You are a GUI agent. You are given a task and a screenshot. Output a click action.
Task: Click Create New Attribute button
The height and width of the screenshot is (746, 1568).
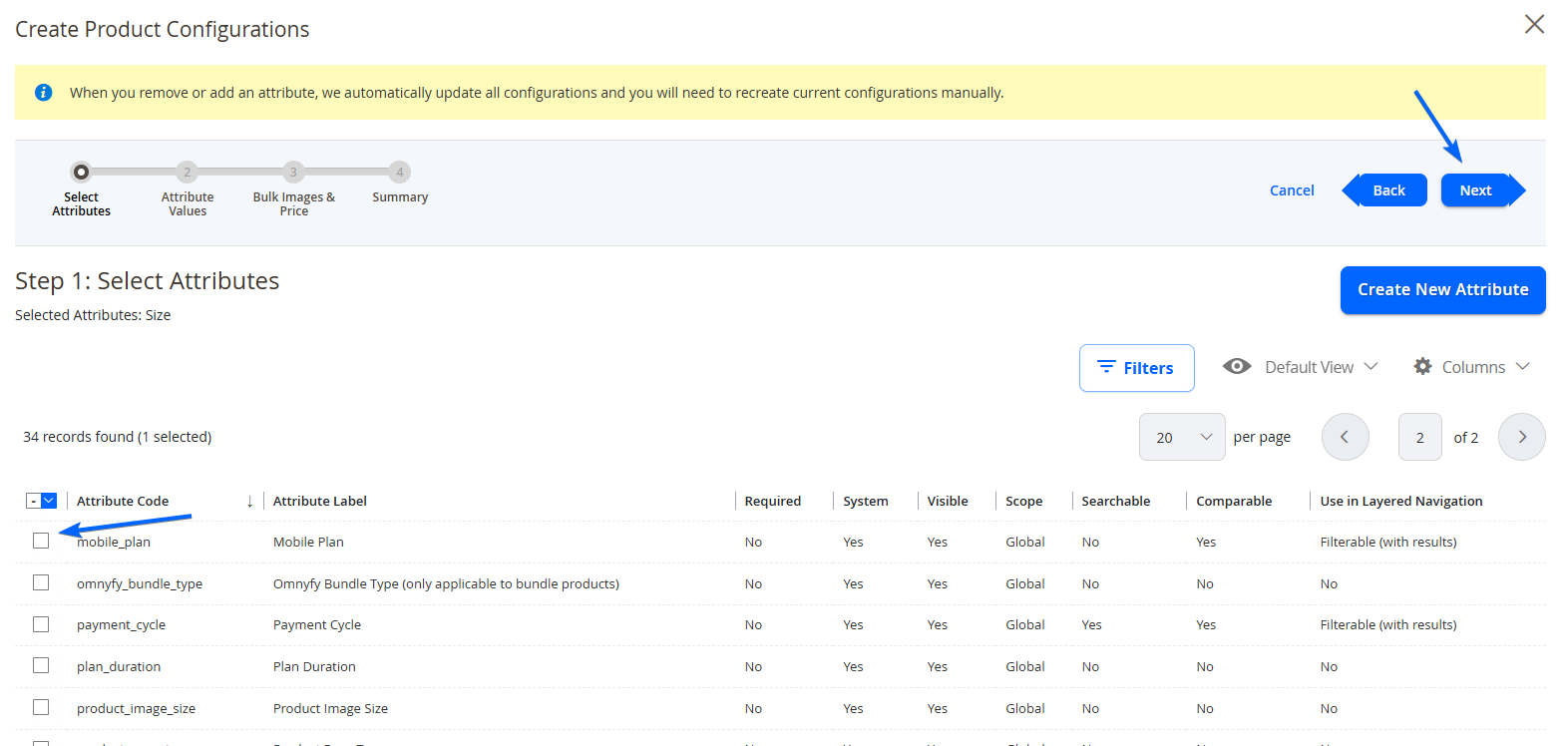(1442, 290)
